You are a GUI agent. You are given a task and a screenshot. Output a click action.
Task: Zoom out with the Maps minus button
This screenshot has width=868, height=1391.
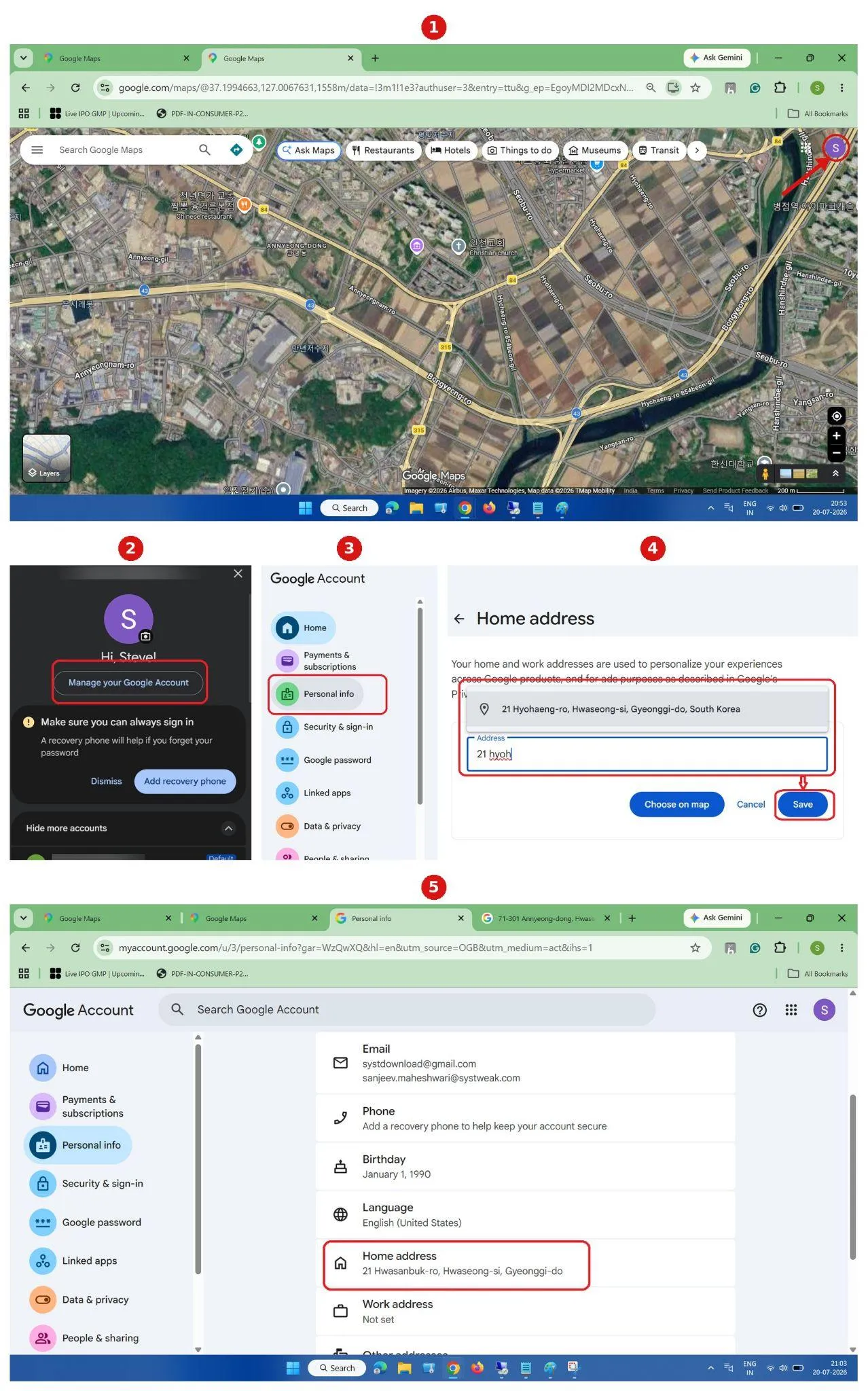(837, 452)
